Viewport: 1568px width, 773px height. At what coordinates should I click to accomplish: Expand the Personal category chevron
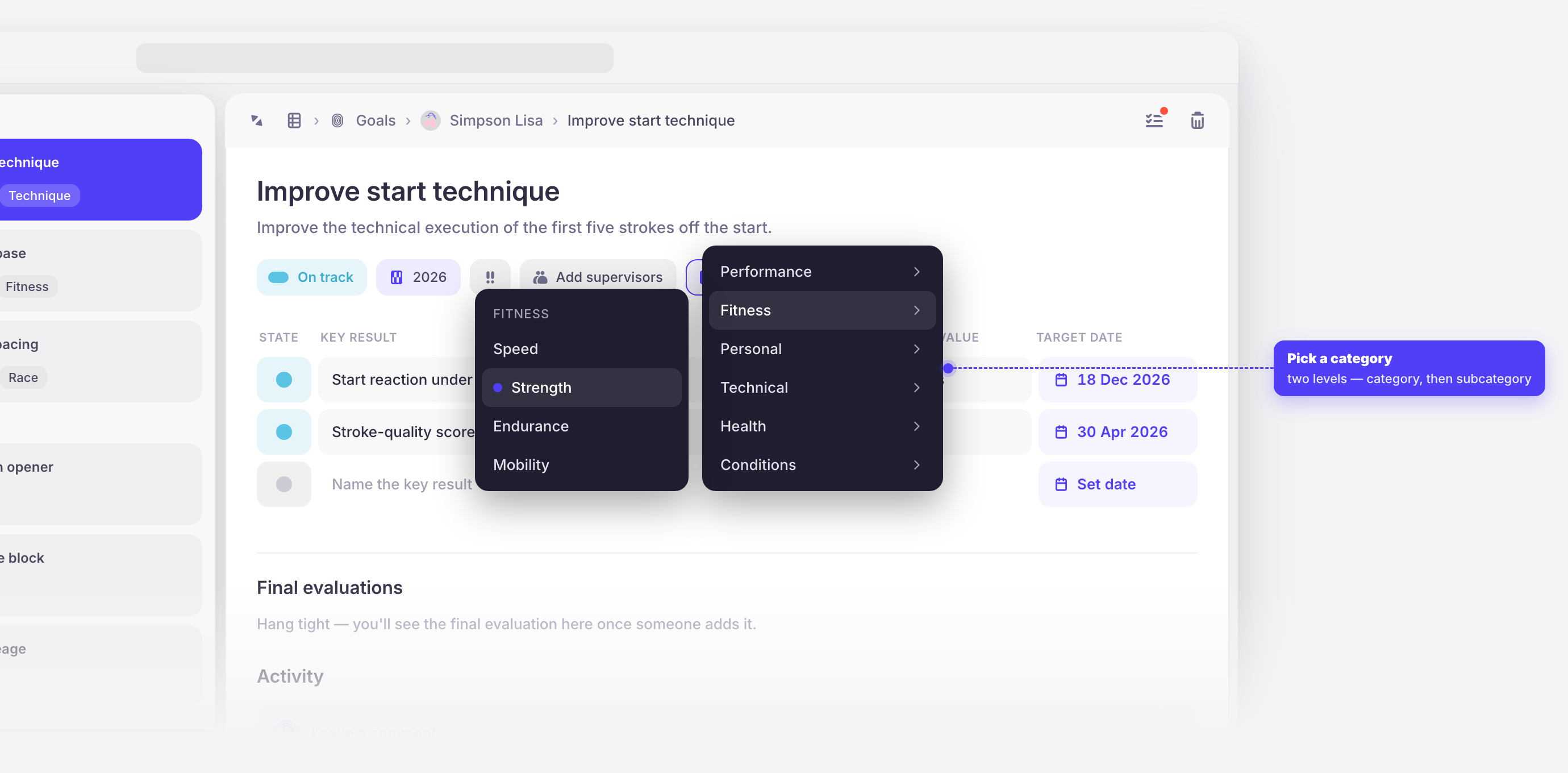click(x=917, y=349)
